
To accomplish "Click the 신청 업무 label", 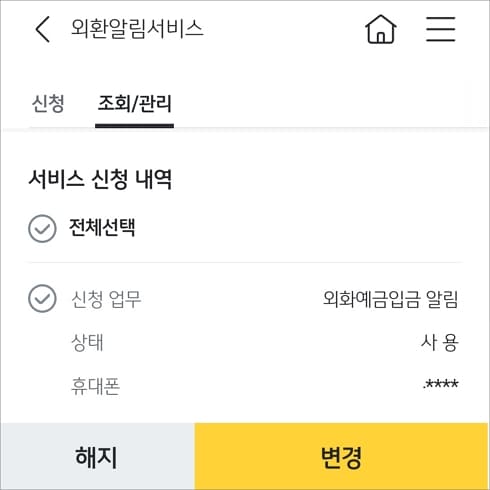I will tap(106, 299).
